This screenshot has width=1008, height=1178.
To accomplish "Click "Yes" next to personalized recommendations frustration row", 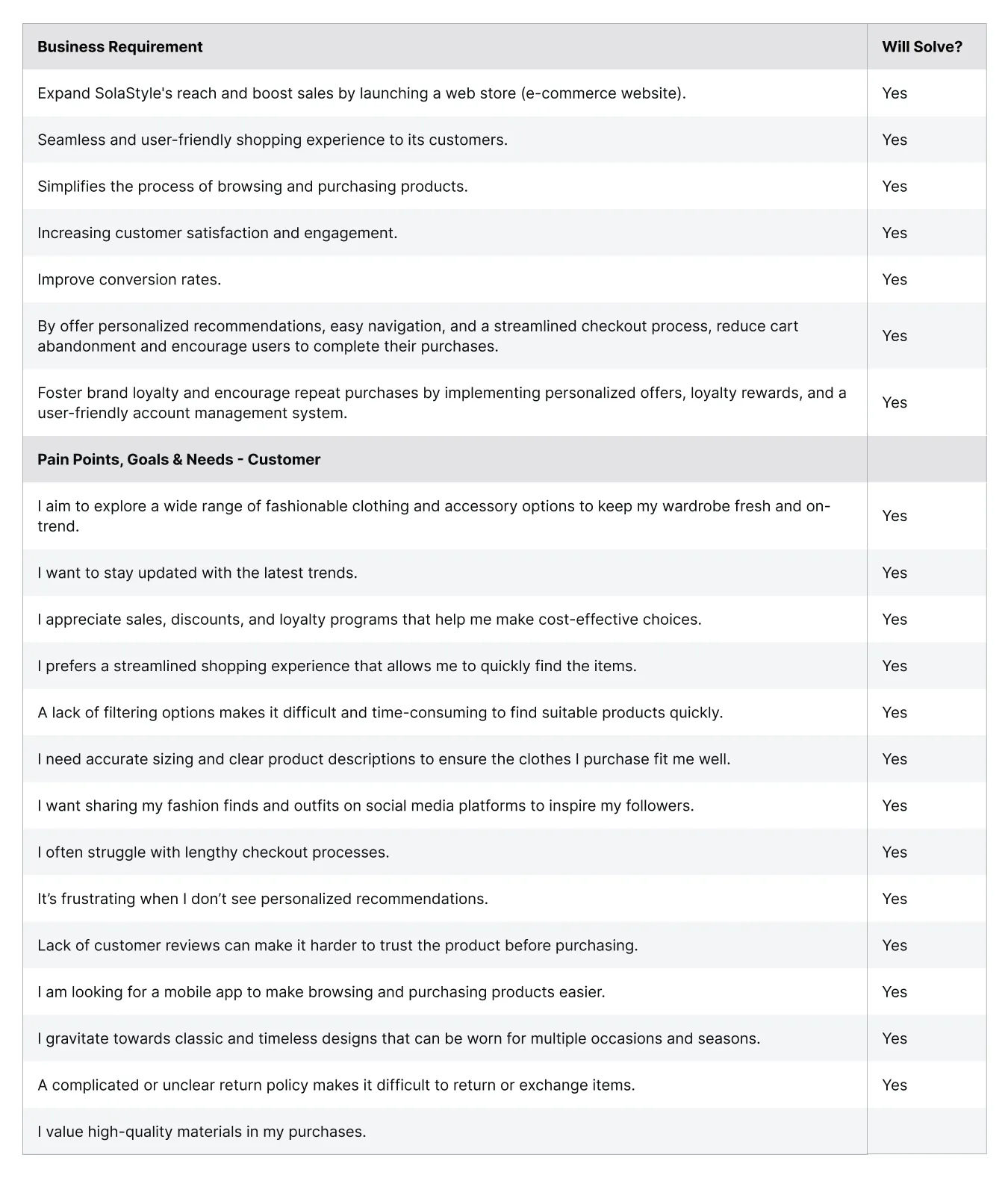I will [x=894, y=899].
